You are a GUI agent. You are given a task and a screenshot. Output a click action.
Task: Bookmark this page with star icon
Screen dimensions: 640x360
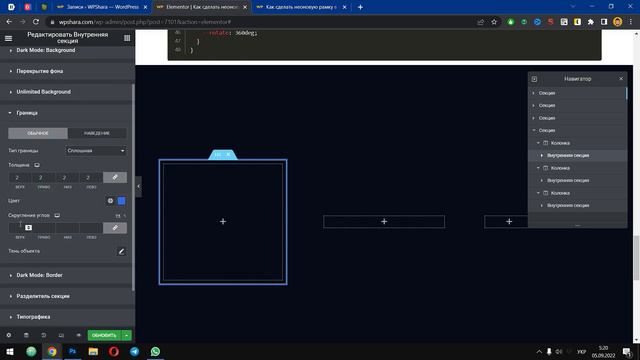[494, 22]
